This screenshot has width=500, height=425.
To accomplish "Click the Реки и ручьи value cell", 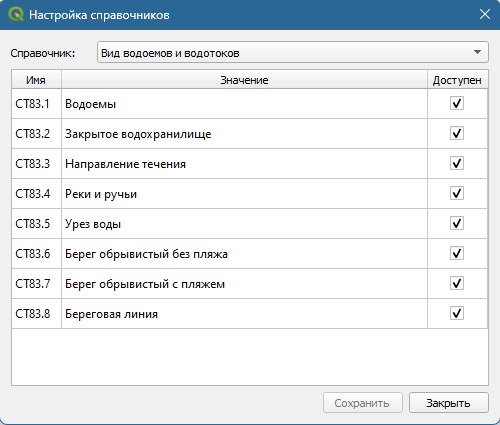I will (x=244, y=194).
